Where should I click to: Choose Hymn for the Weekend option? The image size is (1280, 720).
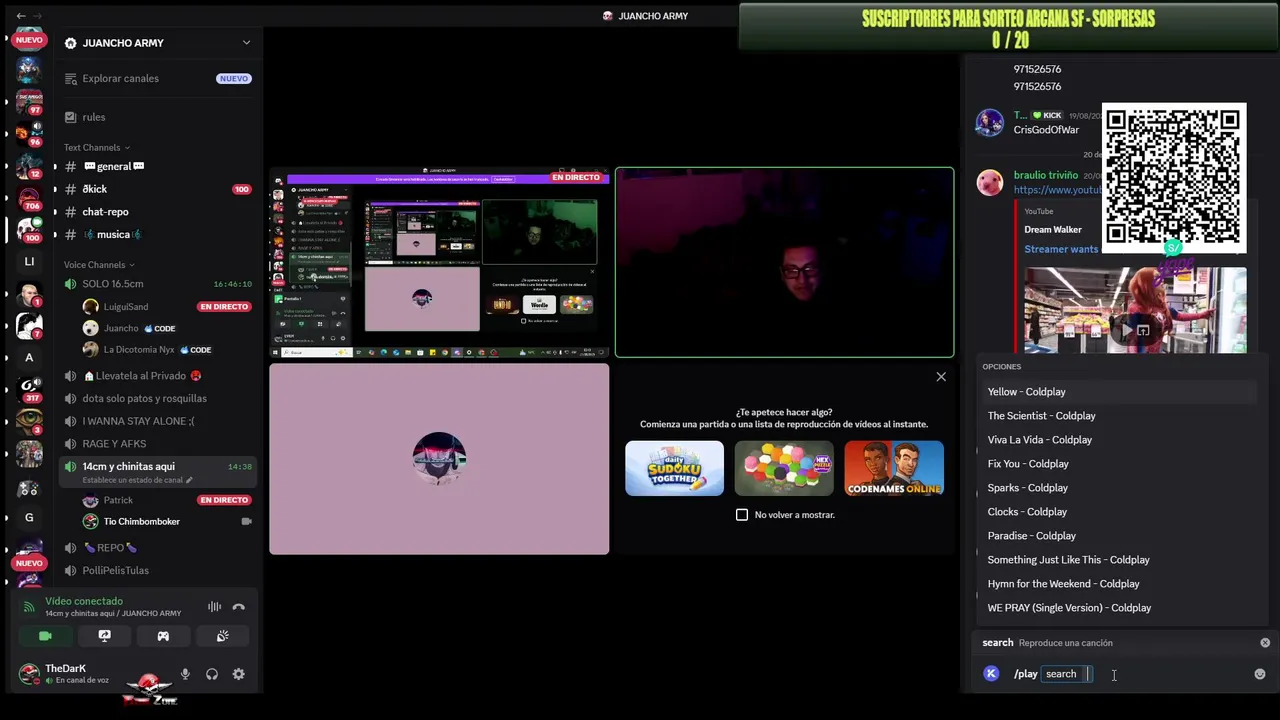click(x=1120, y=584)
